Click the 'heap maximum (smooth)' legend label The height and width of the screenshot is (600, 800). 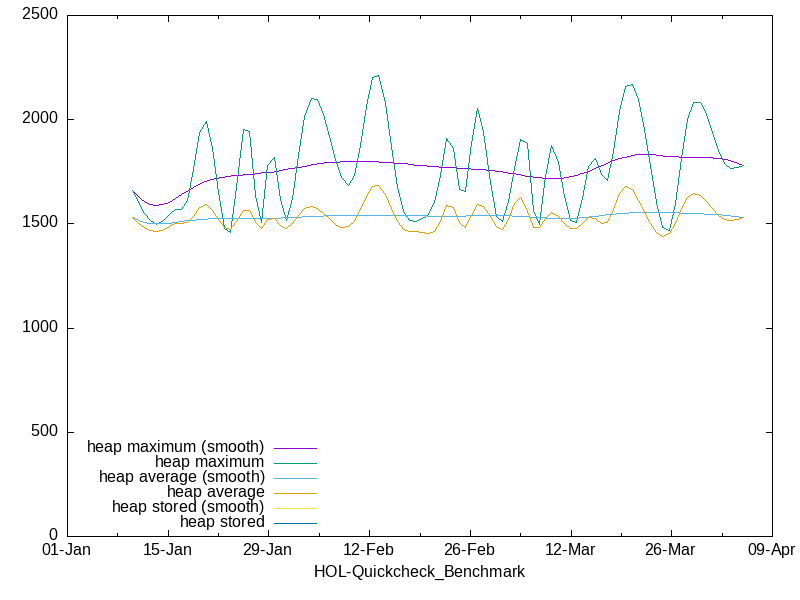(x=176, y=446)
